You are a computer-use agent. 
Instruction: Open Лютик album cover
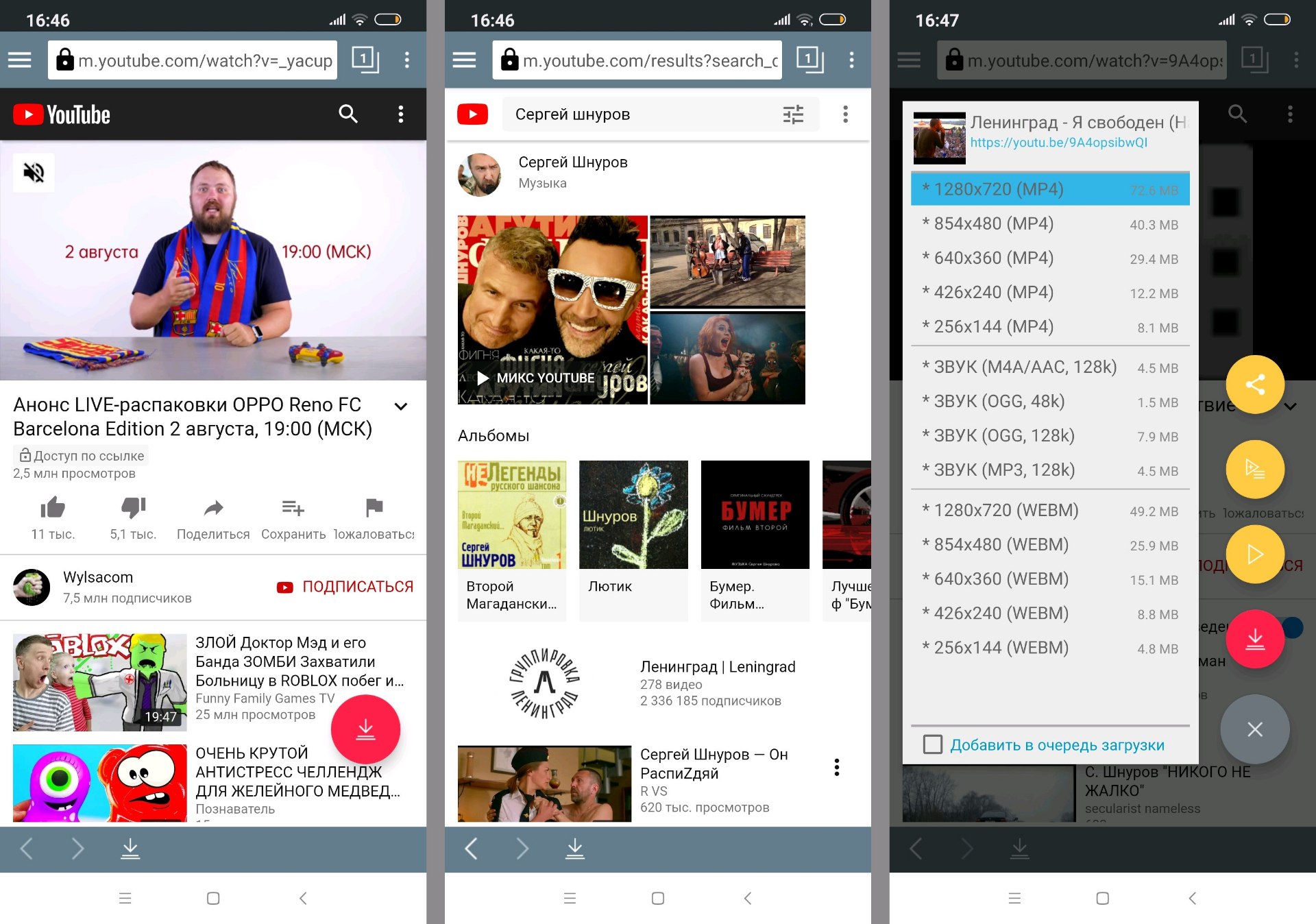(x=633, y=514)
